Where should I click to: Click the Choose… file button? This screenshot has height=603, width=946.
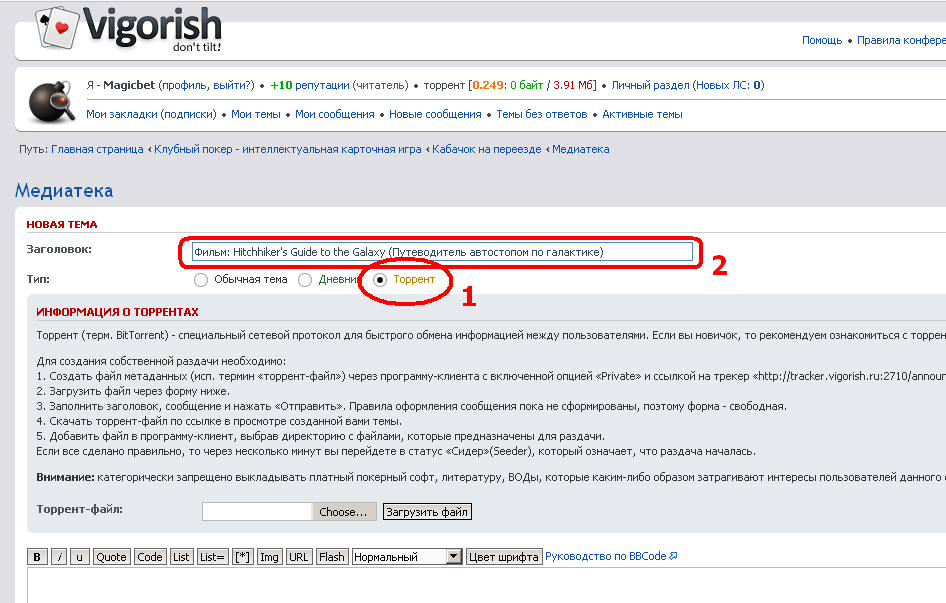click(x=343, y=512)
